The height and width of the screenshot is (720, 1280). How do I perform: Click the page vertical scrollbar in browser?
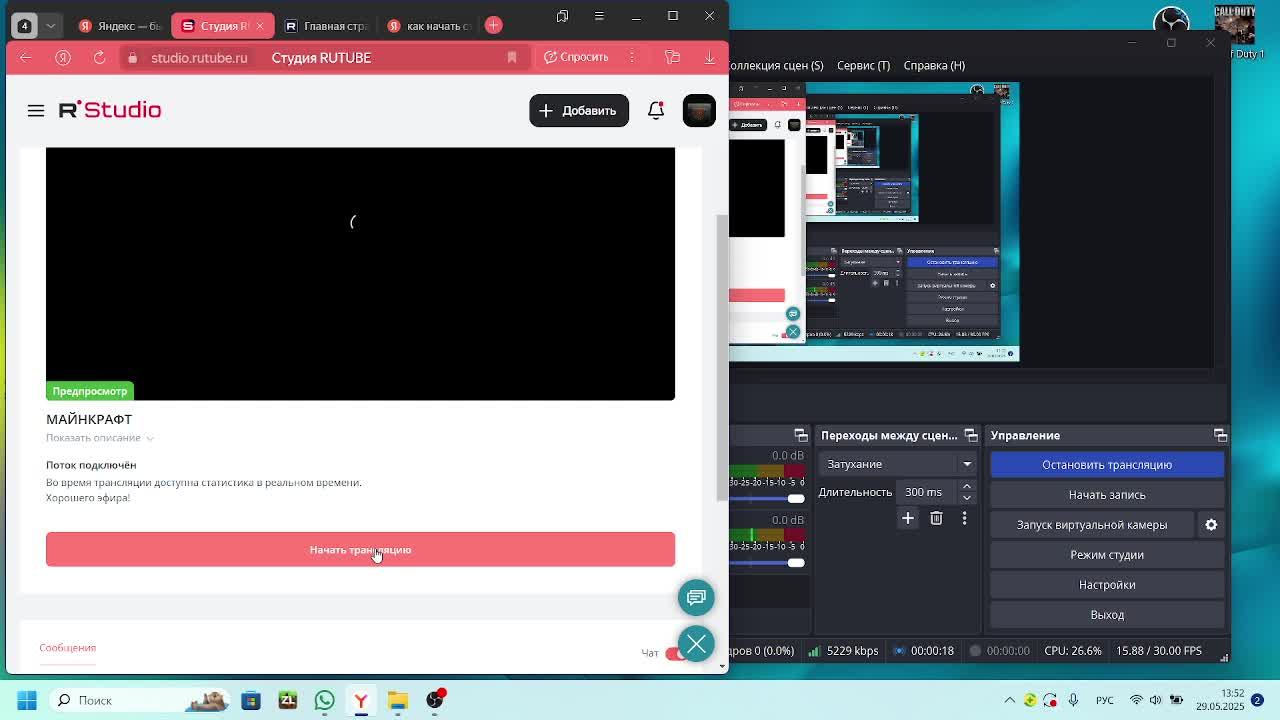[x=722, y=357]
